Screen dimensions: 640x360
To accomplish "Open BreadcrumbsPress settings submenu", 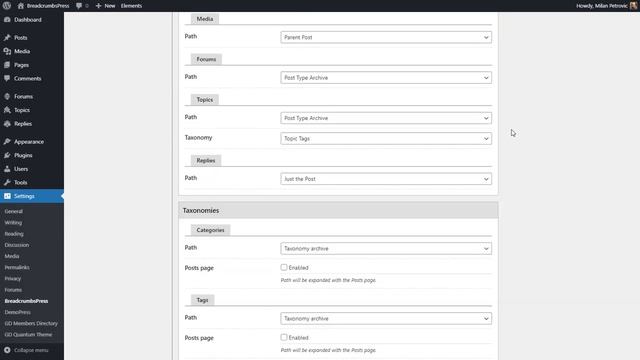I will [26, 301].
